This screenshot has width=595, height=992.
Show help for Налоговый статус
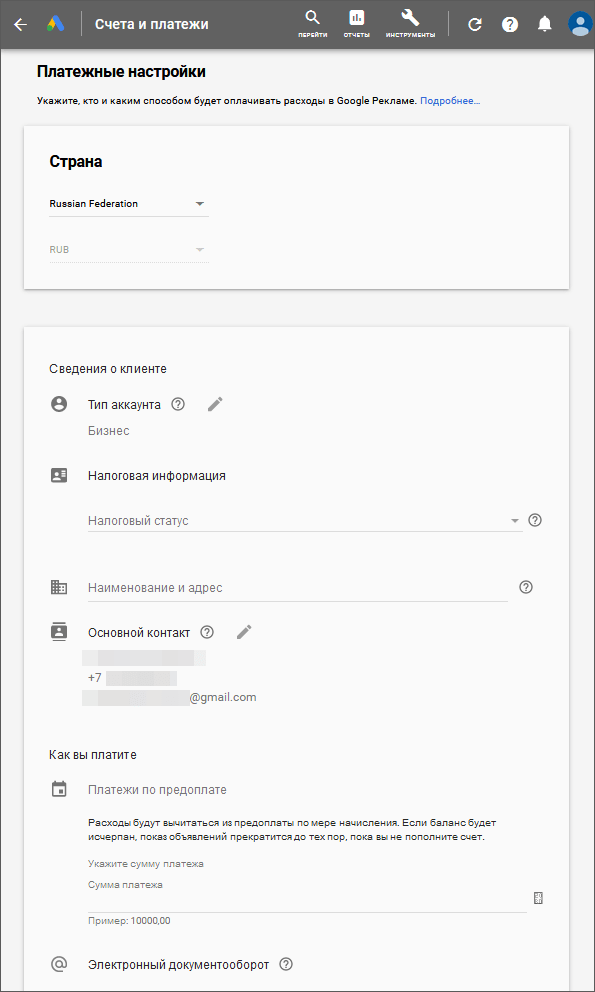pos(535,521)
